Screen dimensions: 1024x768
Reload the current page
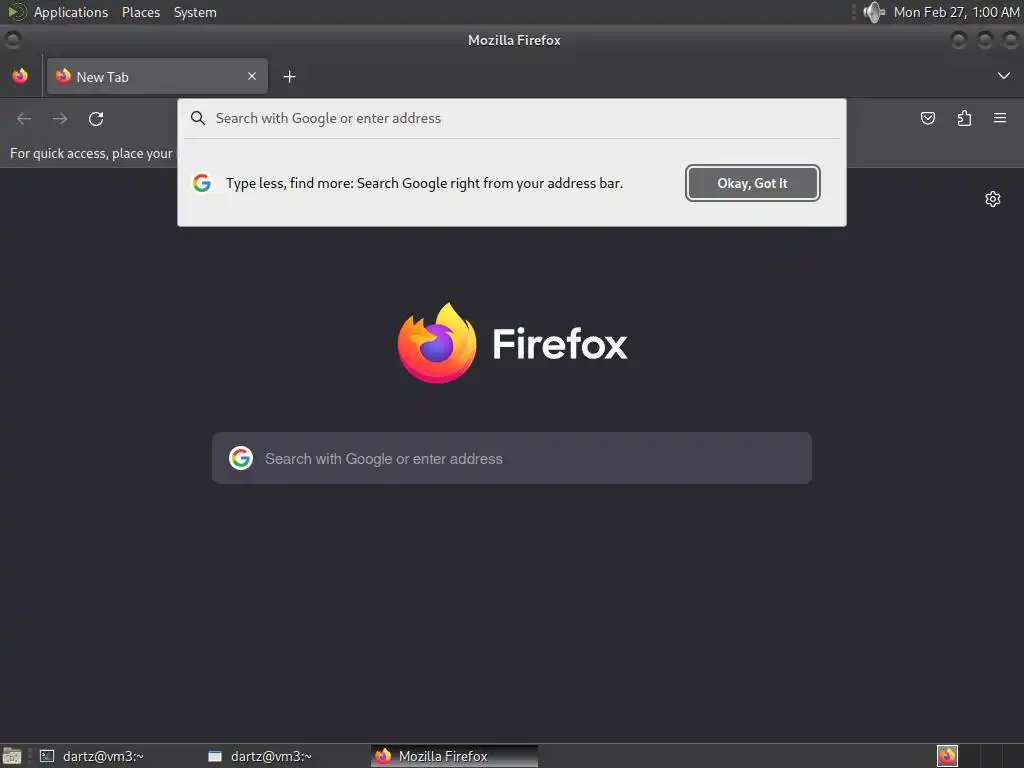pos(96,119)
